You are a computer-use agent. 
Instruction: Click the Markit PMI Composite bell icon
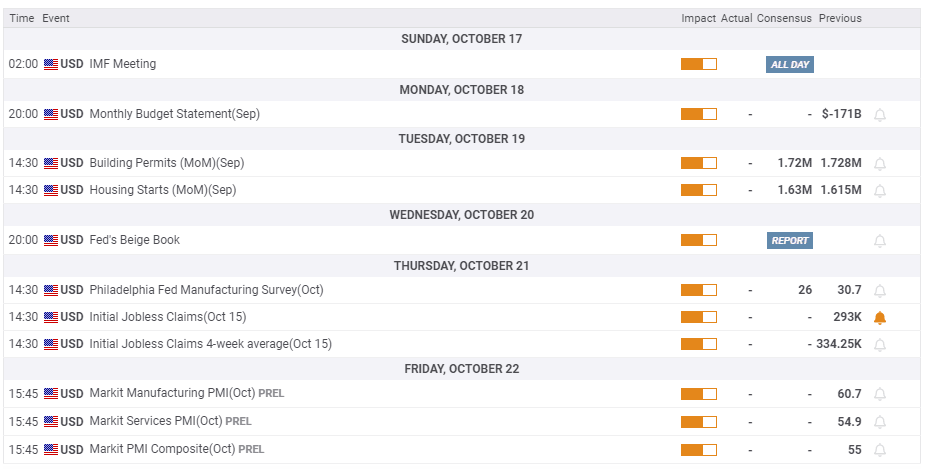coord(880,450)
